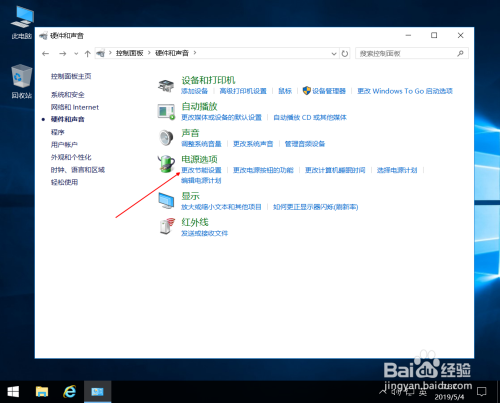The width and height of the screenshot is (500, 403).
Task: Open the Windows Start menu
Action: tap(13, 392)
